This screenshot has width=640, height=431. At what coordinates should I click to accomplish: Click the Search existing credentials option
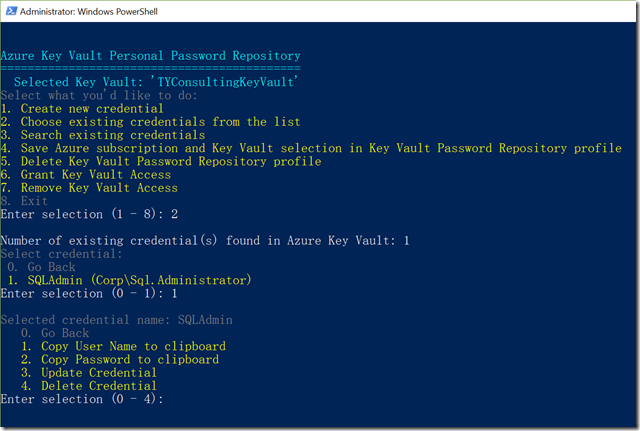[102, 135]
